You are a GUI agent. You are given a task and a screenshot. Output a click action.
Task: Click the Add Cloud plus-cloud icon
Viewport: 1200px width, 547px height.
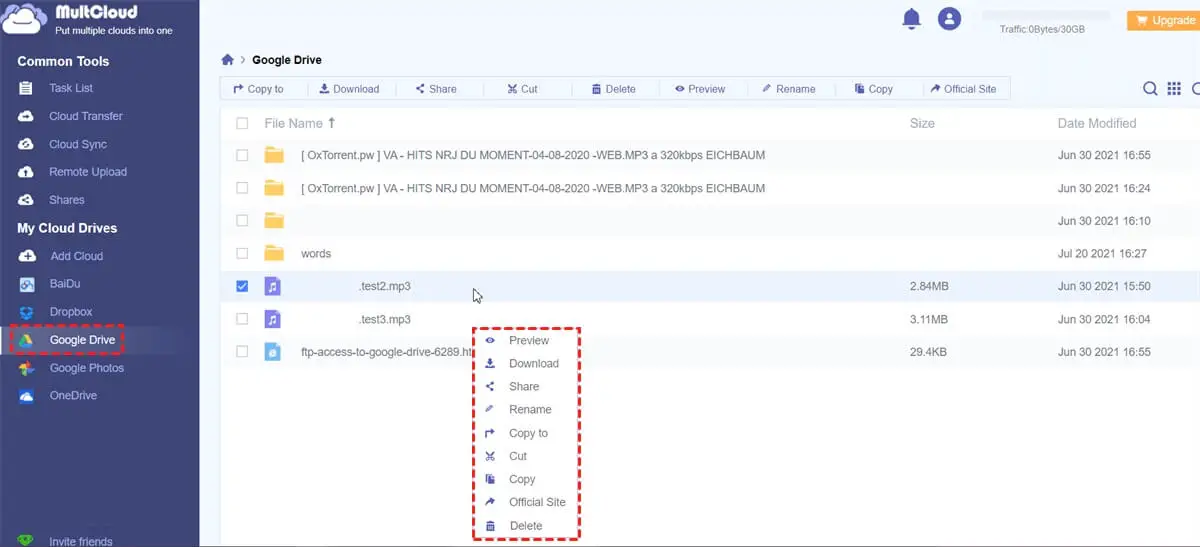click(x=27, y=256)
